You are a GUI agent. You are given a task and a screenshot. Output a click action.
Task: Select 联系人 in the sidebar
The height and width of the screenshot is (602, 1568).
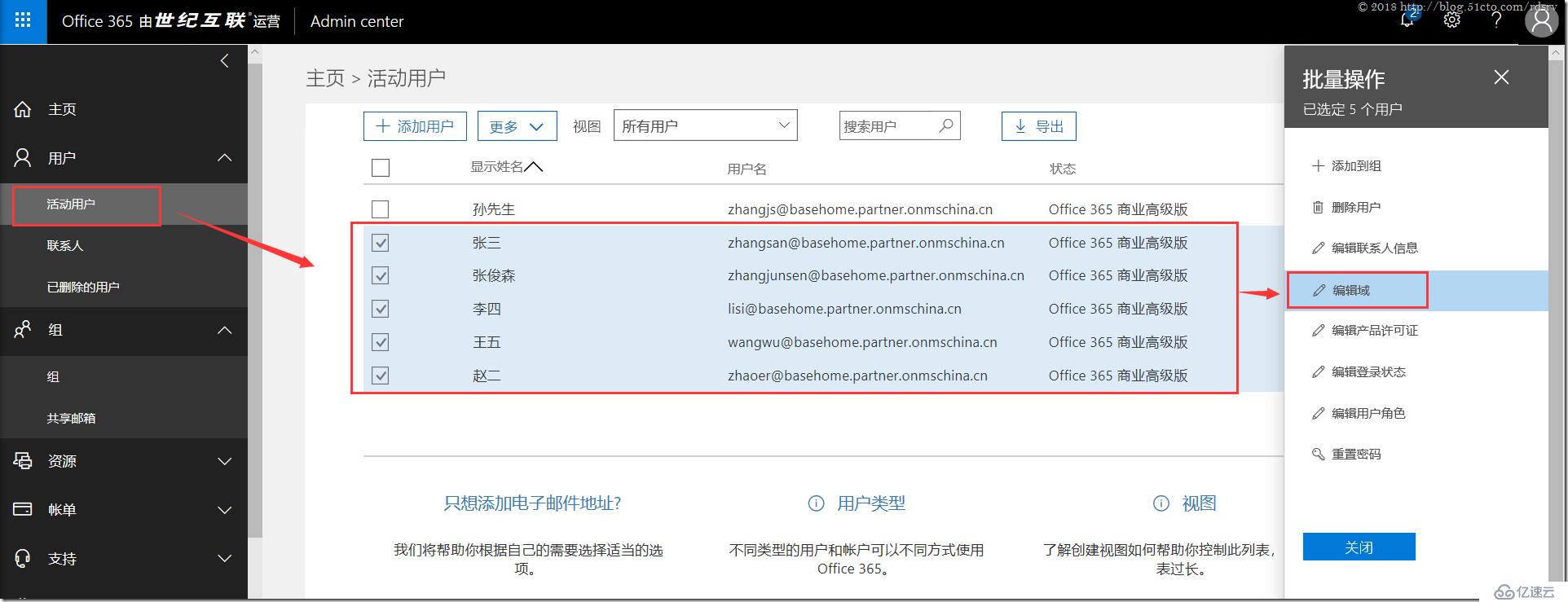123,245
